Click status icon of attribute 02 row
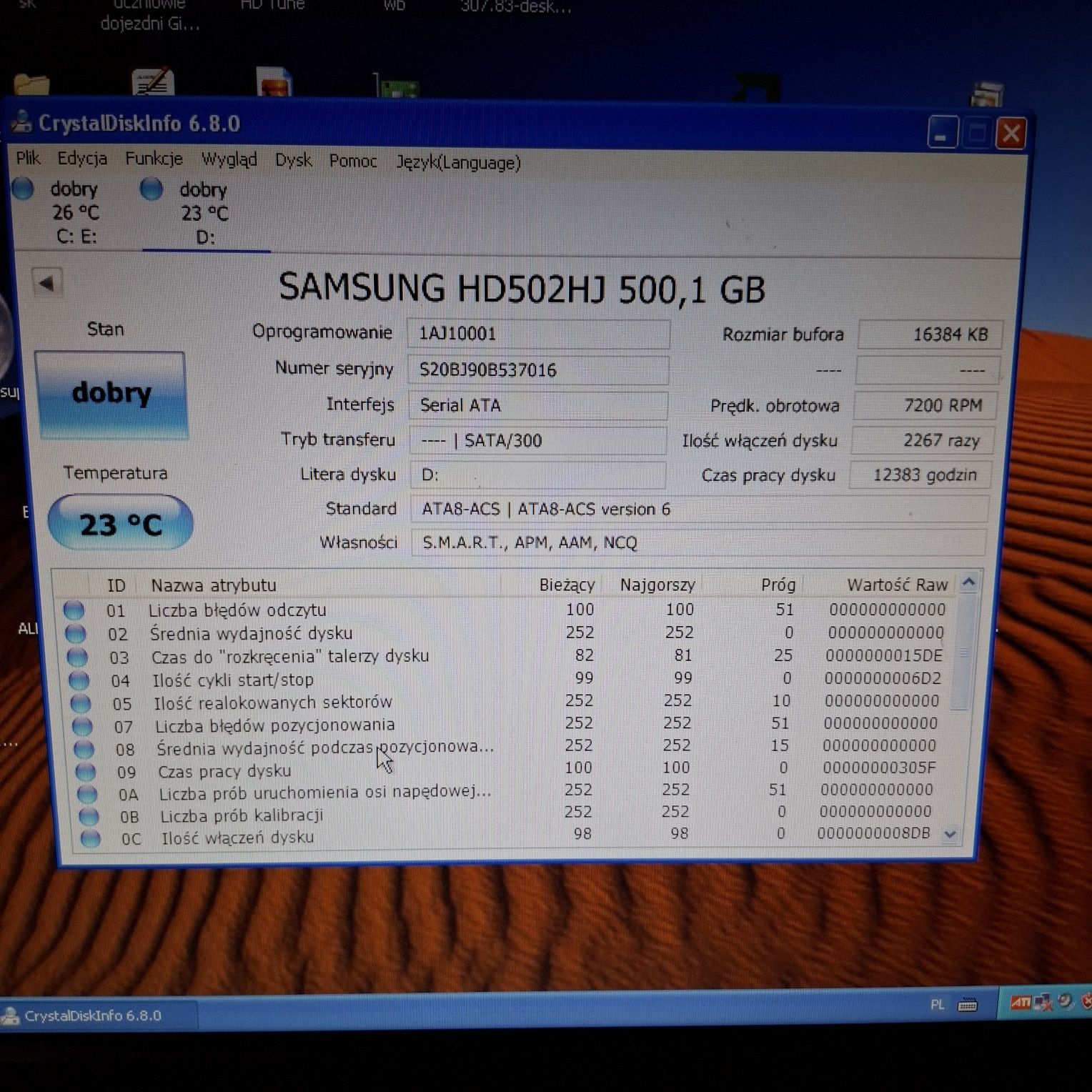 click(75, 633)
